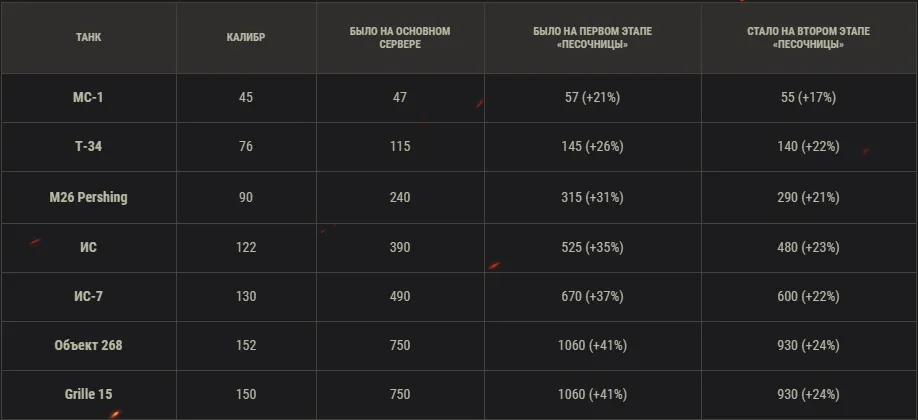Click the СТАЛО НА ВТОРОМ ЭТАПЕ header
This screenshot has width=918, height=420.
(x=808, y=38)
